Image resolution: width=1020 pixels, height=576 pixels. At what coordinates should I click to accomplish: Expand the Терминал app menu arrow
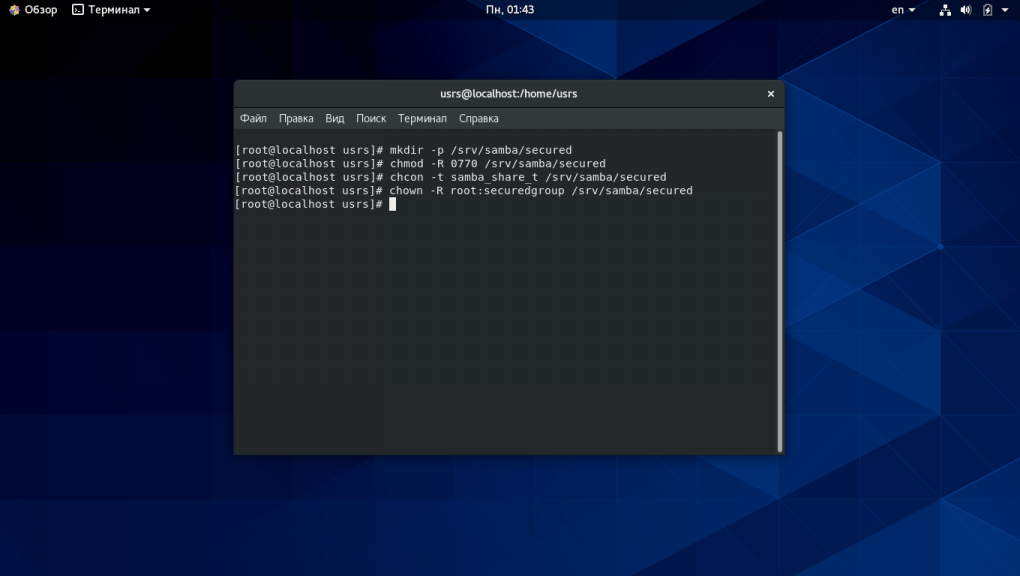point(147,10)
